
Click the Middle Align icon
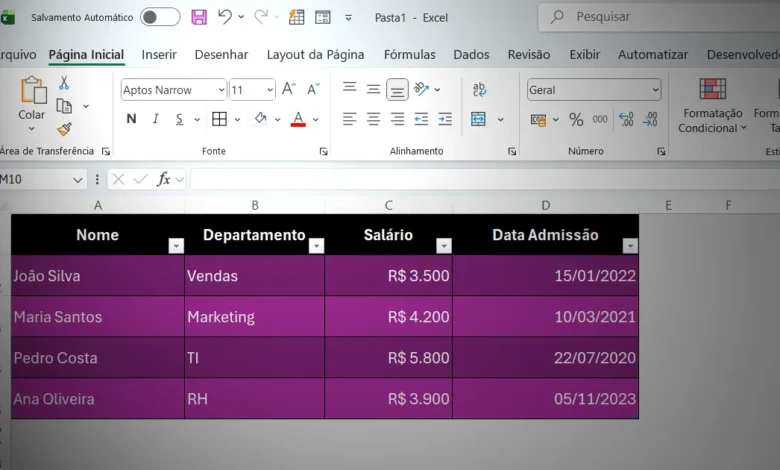[x=374, y=90]
